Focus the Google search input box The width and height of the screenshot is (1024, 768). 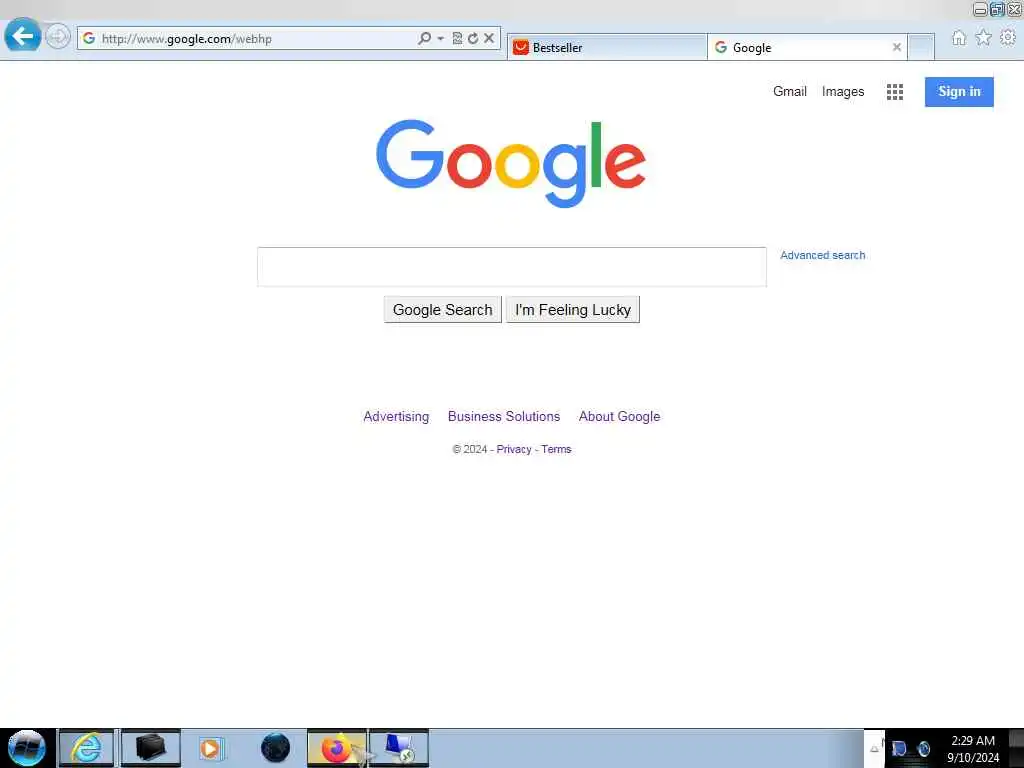[x=511, y=266]
